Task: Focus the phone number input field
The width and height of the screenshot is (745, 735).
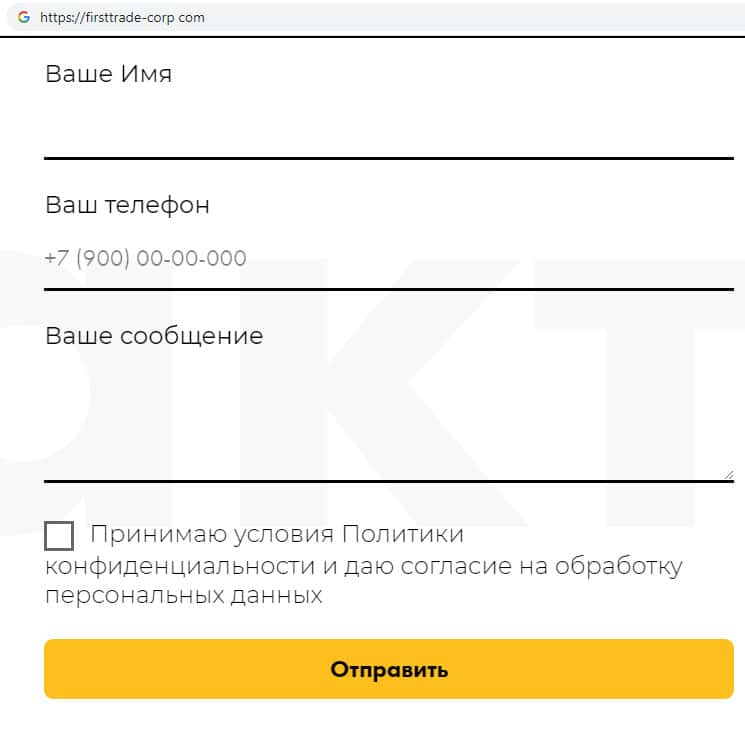Action: (388, 259)
